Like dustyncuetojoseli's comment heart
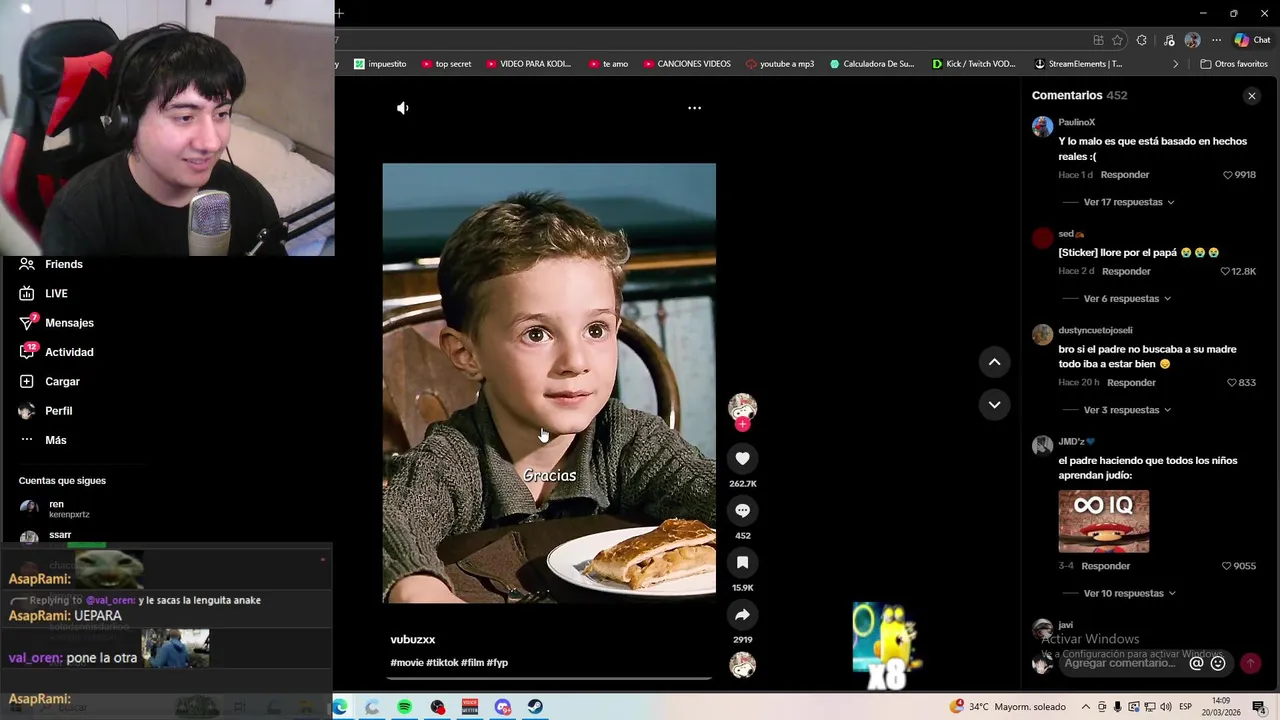The height and width of the screenshot is (720, 1280). (x=1232, y=383)
